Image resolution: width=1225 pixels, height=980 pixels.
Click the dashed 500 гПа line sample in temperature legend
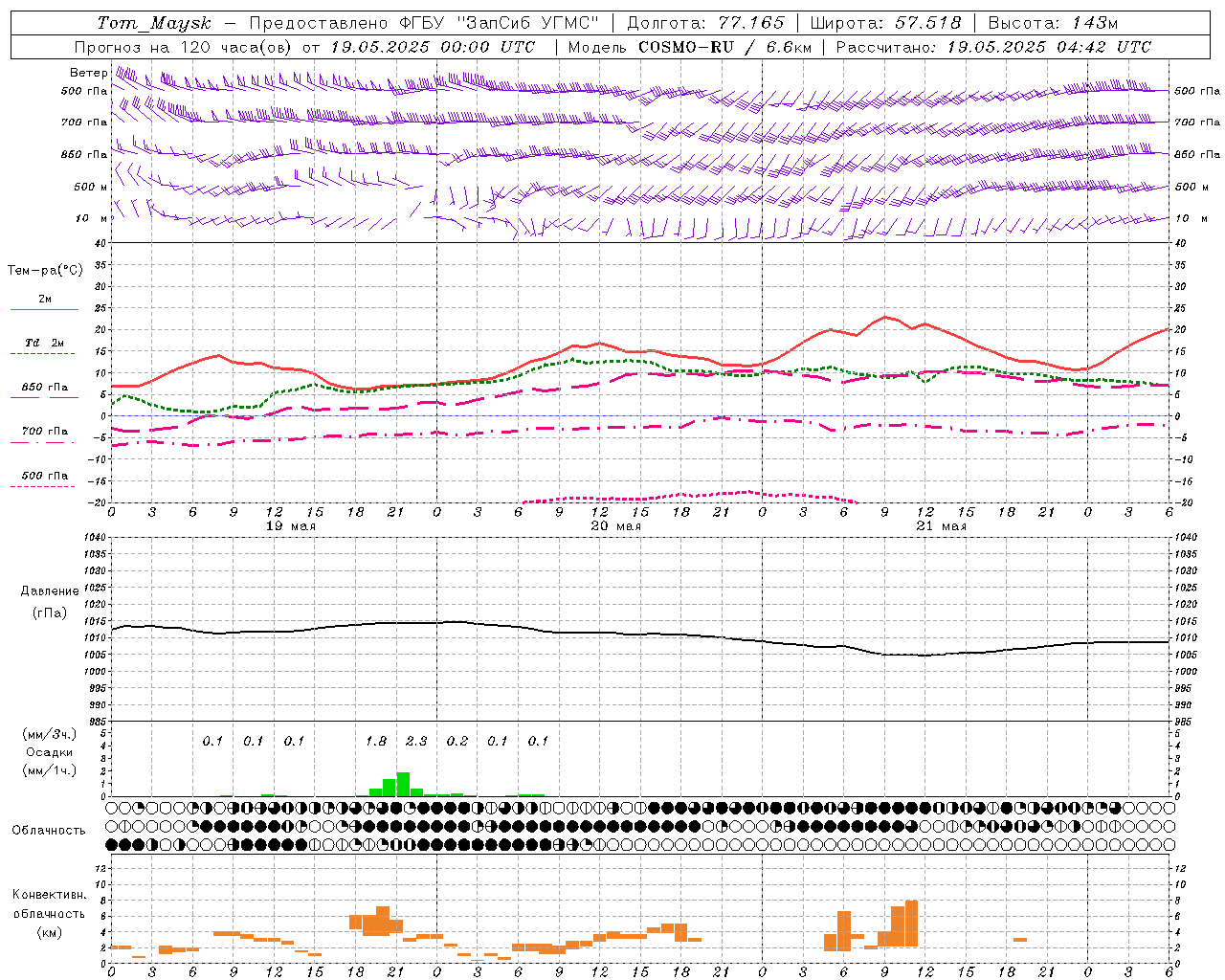[x=43, y=486]
